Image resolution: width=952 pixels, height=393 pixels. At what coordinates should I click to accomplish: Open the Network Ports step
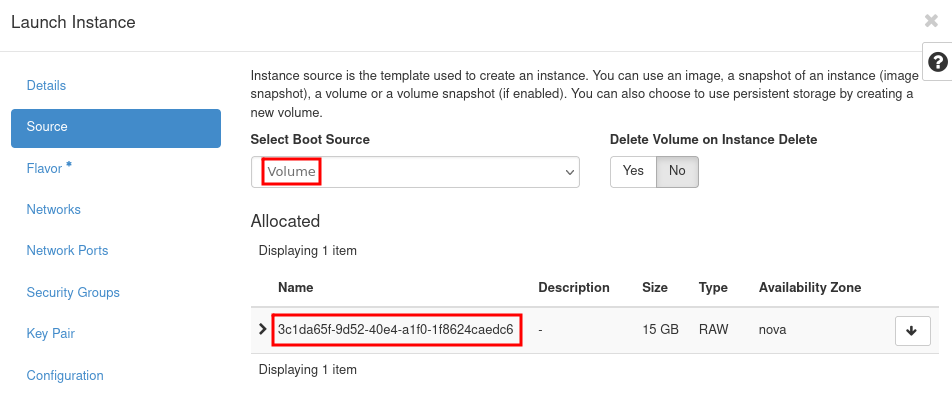[x=67, y=251]
